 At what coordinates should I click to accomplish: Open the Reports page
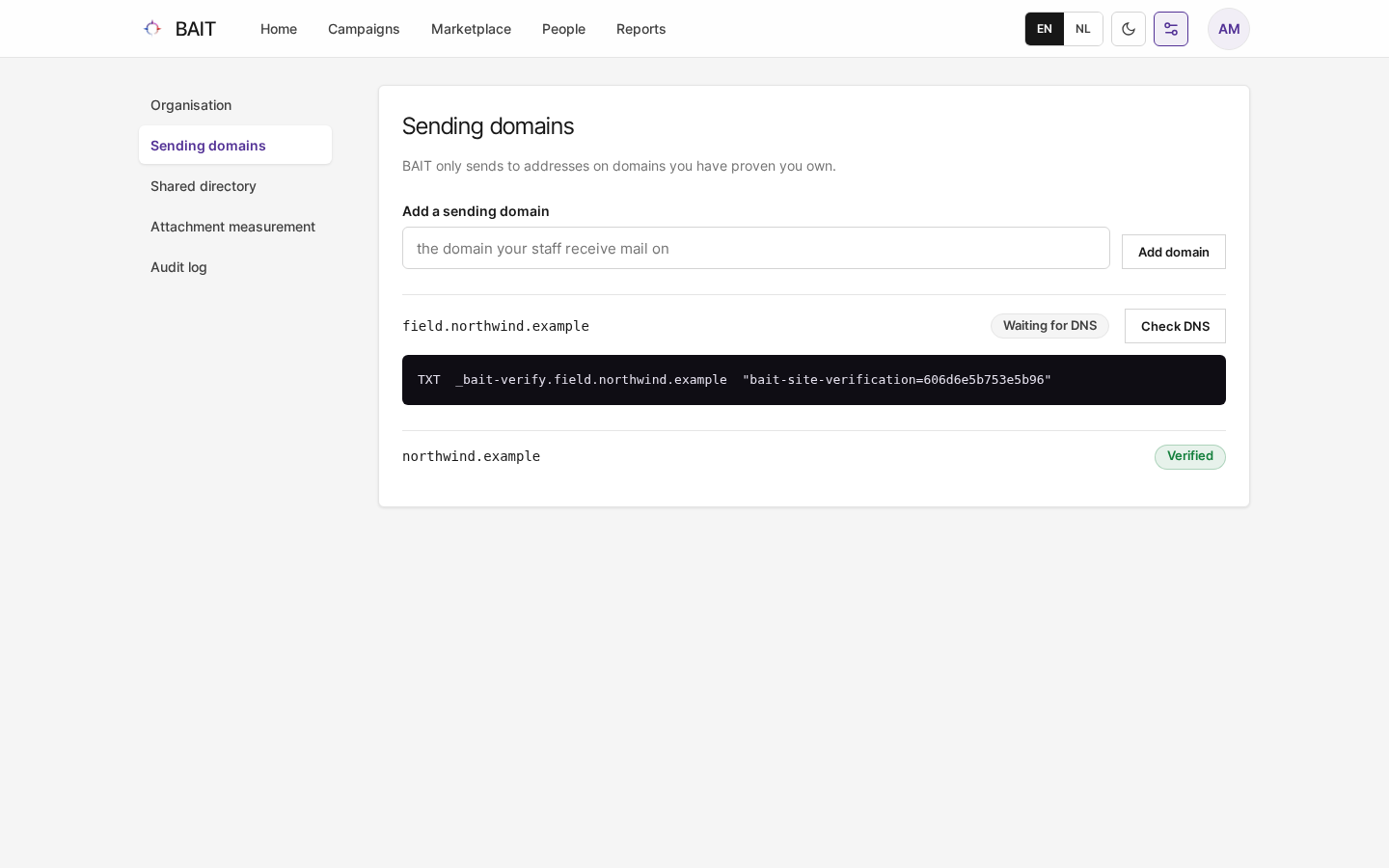click(640, 29)
